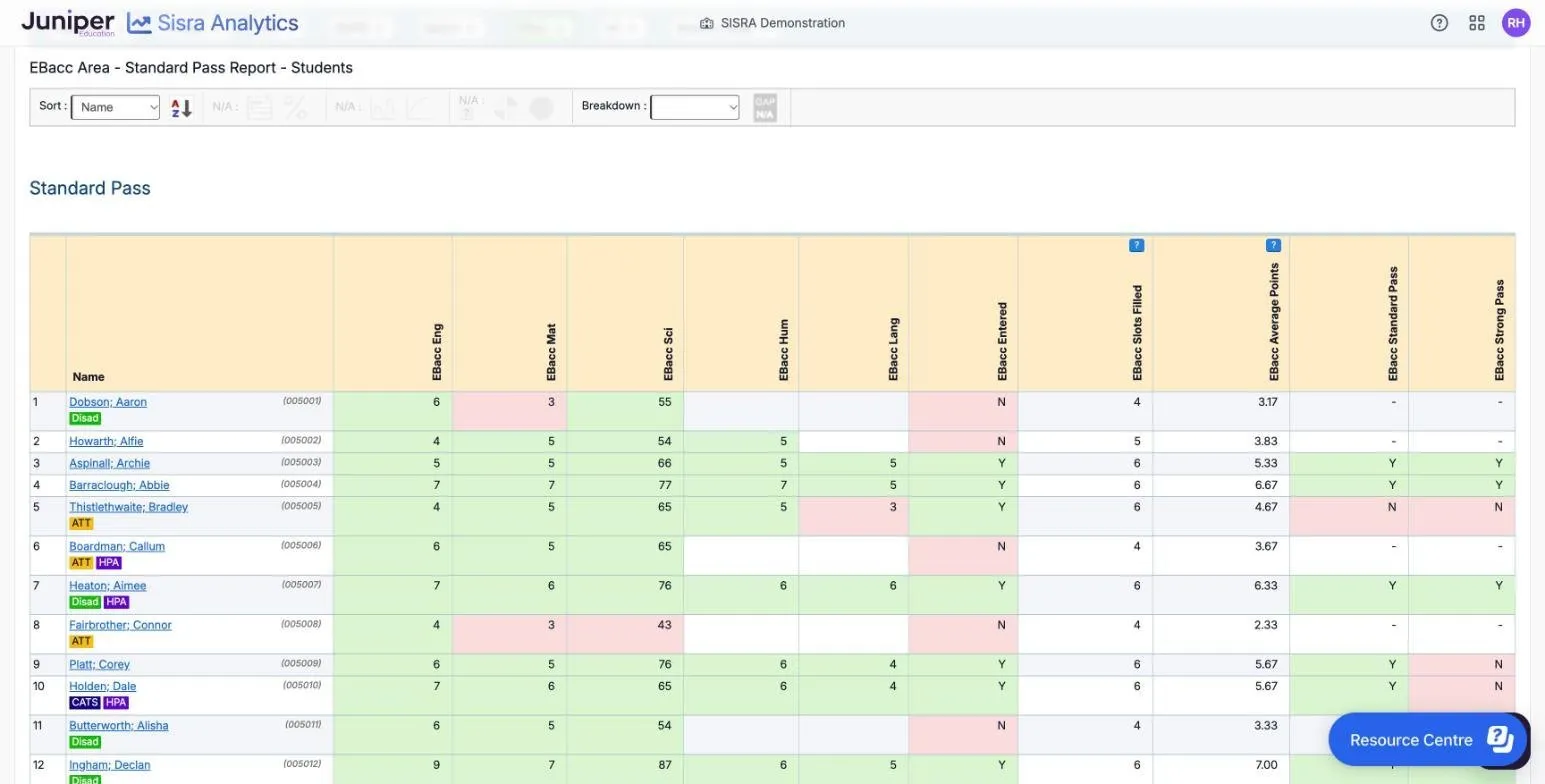Open student Dobson; Aaron link
Image resolution: width=1545 pixels, height=784 pixels.
tap(108, 402)
